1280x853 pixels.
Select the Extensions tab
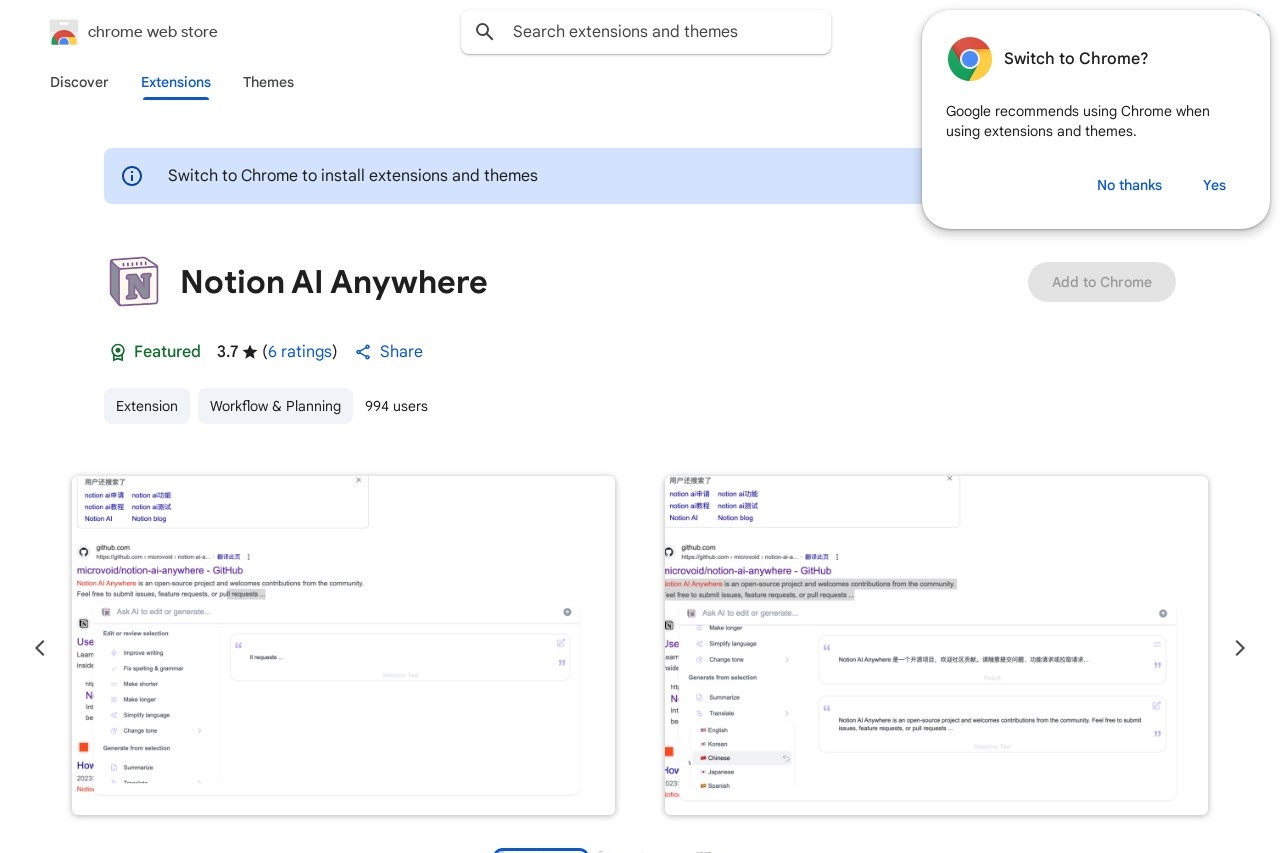coord(176,82)
